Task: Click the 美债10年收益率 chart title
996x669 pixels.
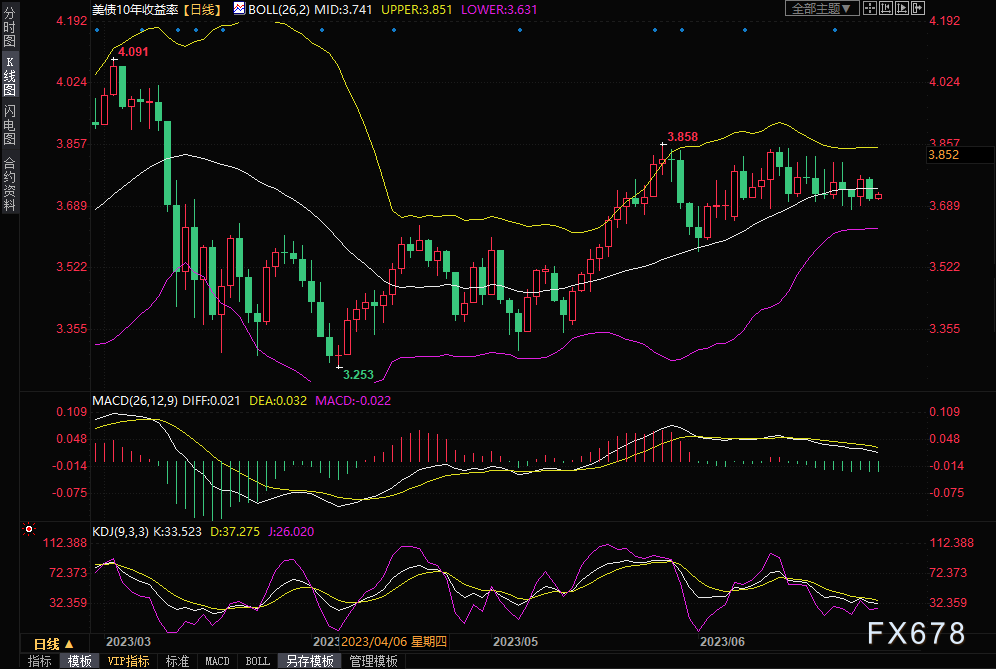Action: tap(135, 10)
